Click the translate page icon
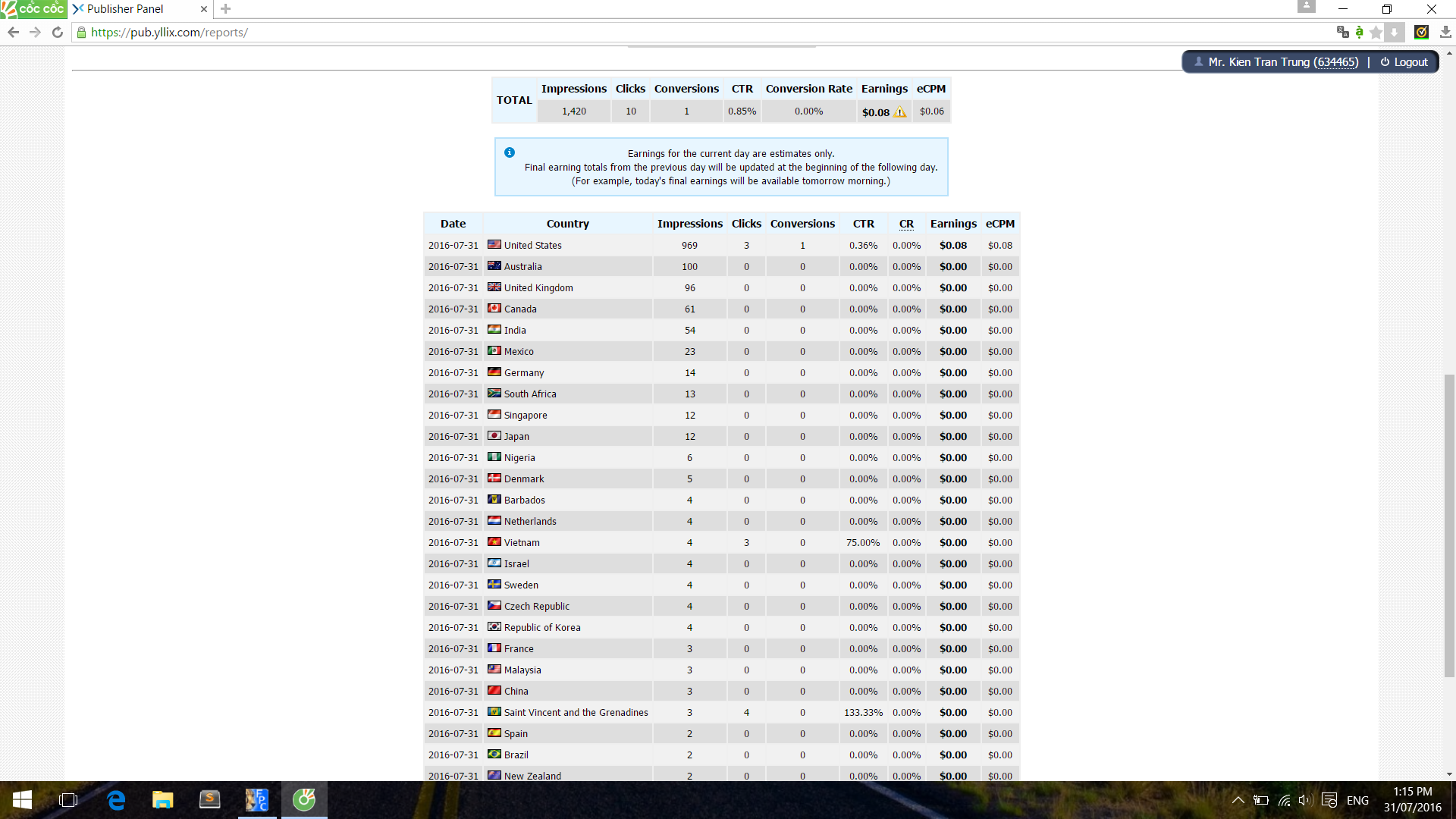The width and height of the screenshot is (1456, 819). click(1342, 32)
